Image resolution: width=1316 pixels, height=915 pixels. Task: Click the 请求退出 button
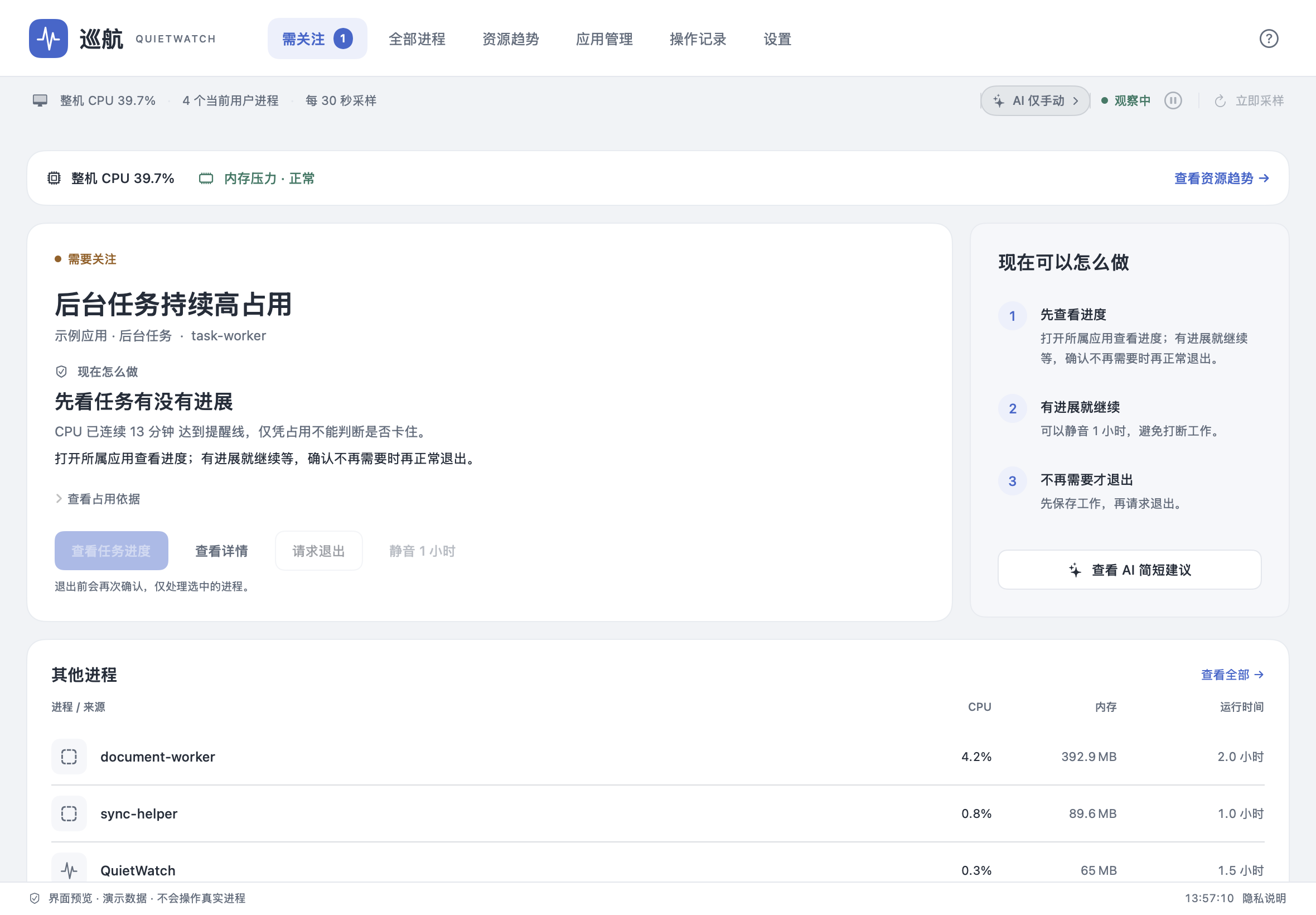[318, 551]
